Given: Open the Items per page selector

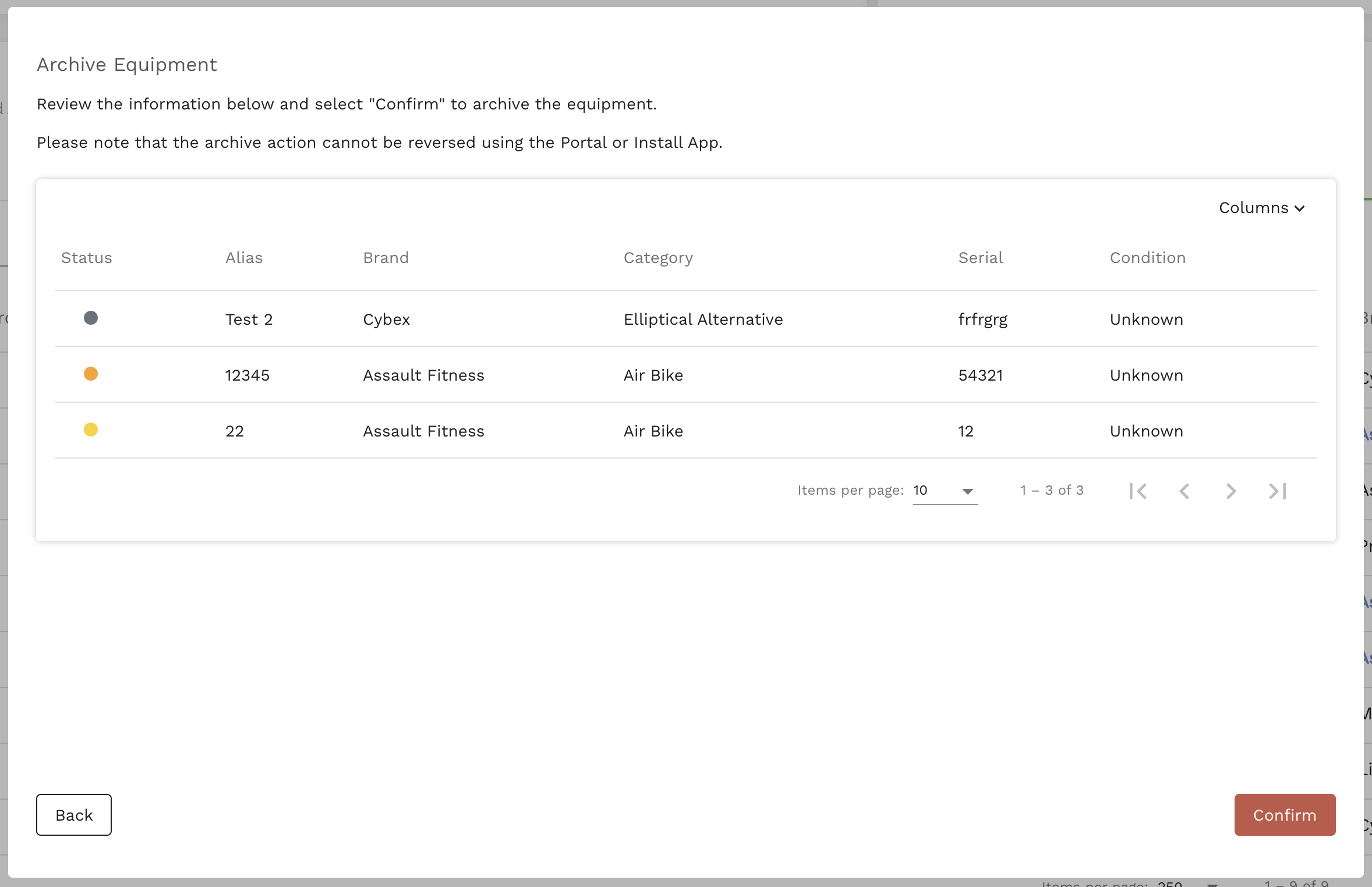Looking at the screenshot, I should click(x=945, y=491).
